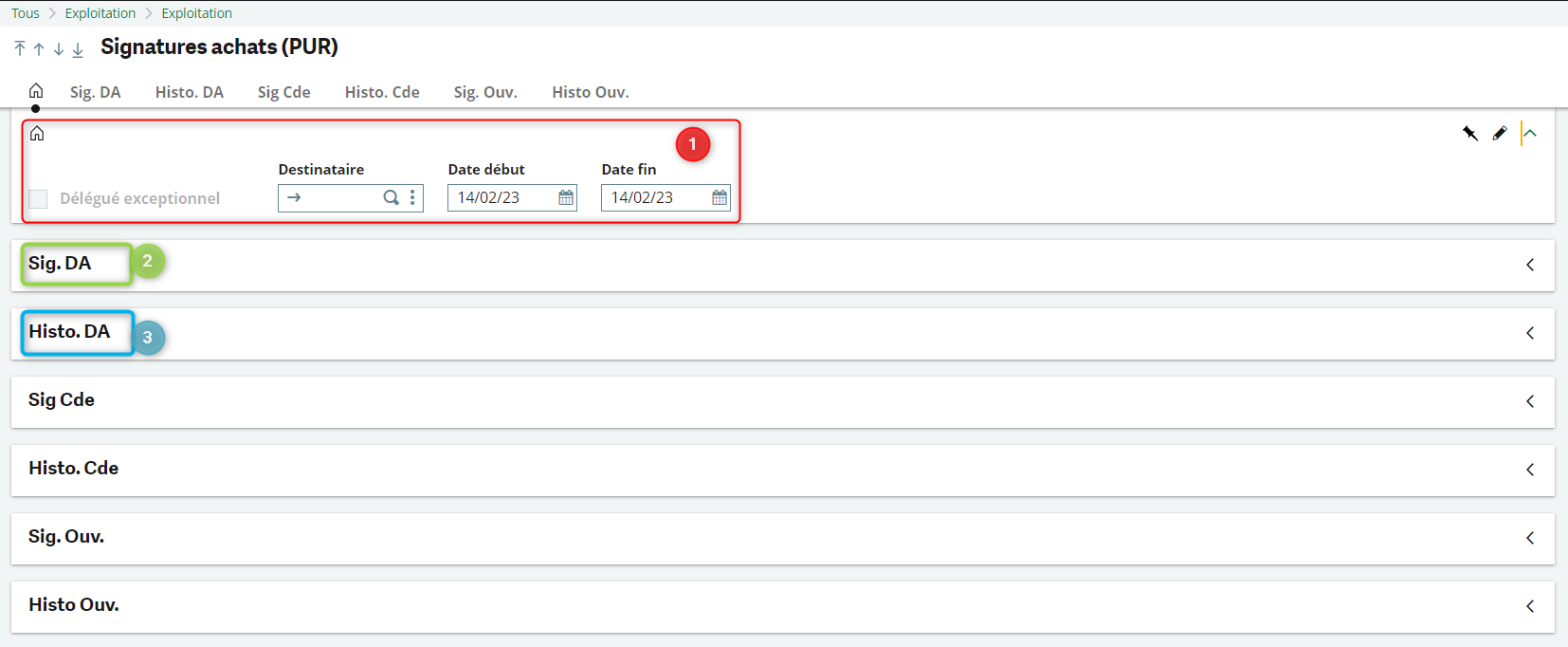Click the home icon in tab bar
This screenshot has width=1568, height=647.
pos(36,91)
